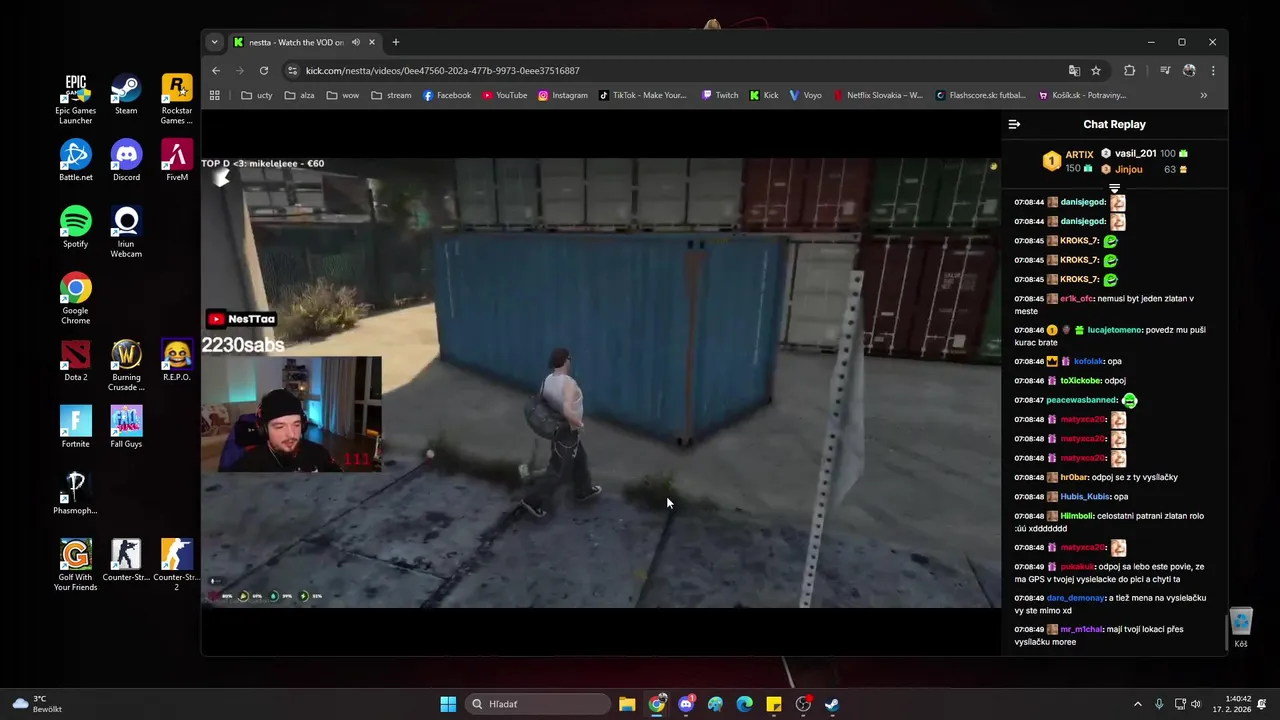Select the Fortnite desktop icon
Image resolution: width=1280 pixels, height=720 pixels.
click(75, 428)
